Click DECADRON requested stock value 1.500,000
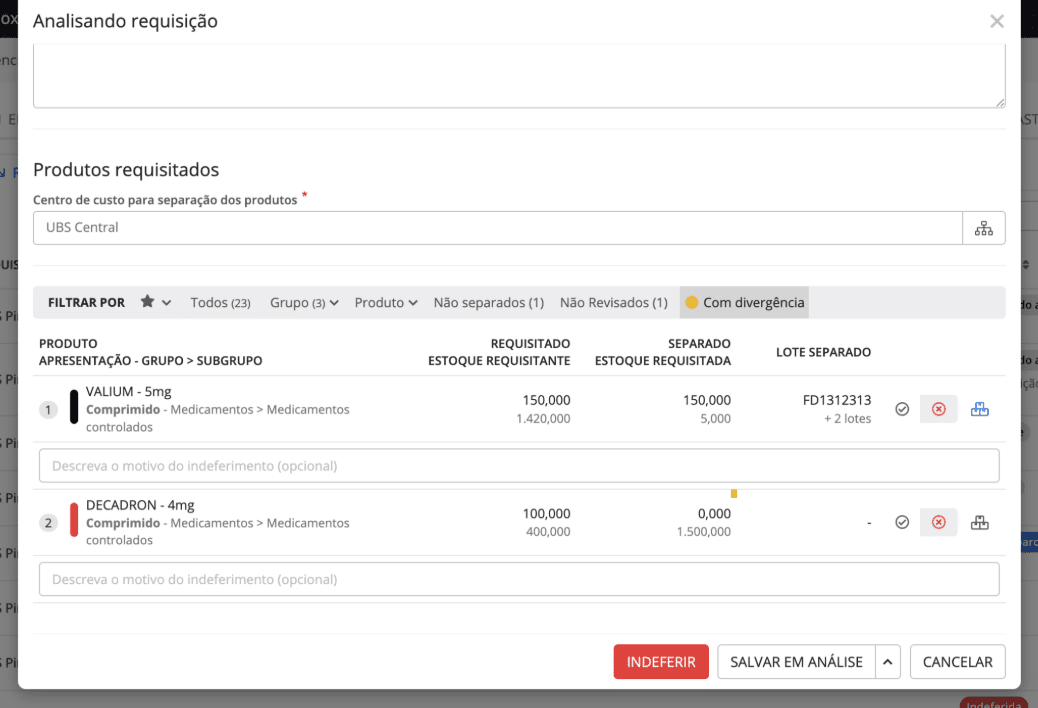 (x=704, y=532)
